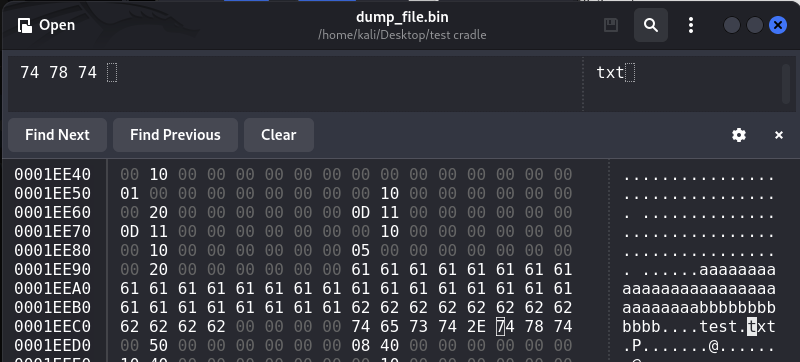Click the window minimize circle button
This screenshot has width=800, height=362.
pyautogui.click(x=732, y=25)
